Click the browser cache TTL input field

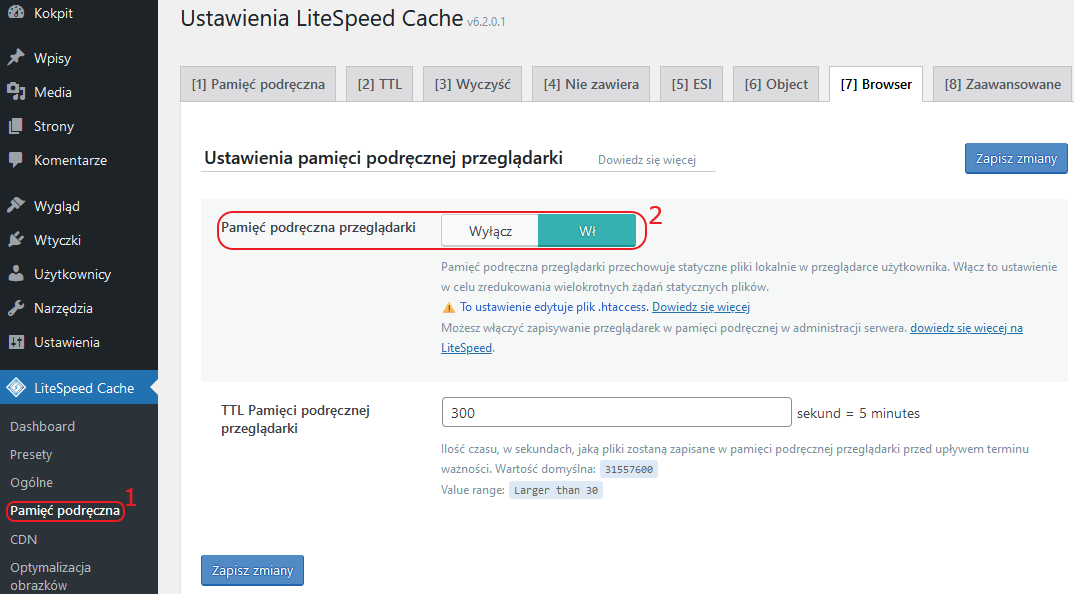point(616,412)
